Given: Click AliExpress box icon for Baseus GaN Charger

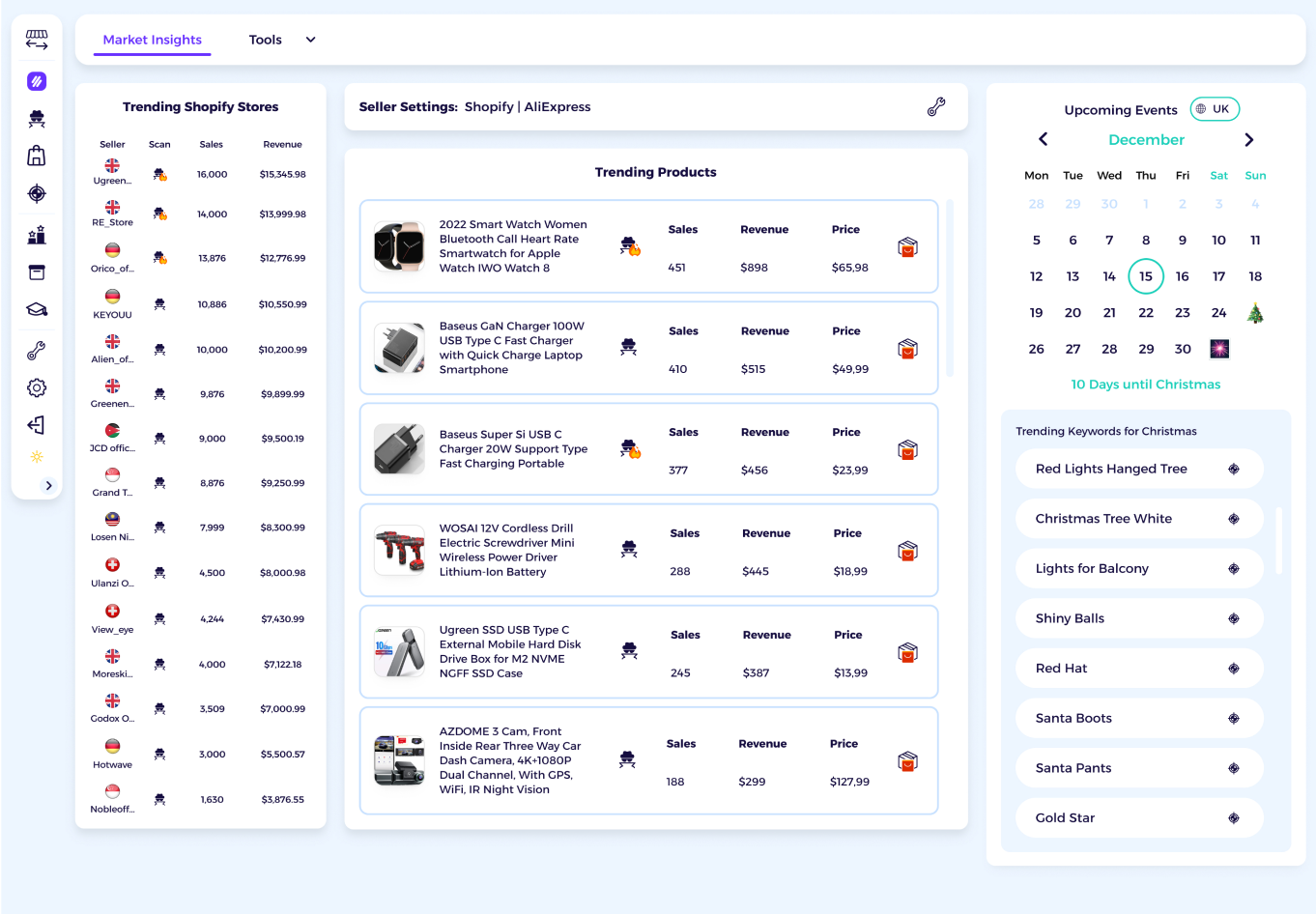Looking at the screenshot, I should coord(907,349).
